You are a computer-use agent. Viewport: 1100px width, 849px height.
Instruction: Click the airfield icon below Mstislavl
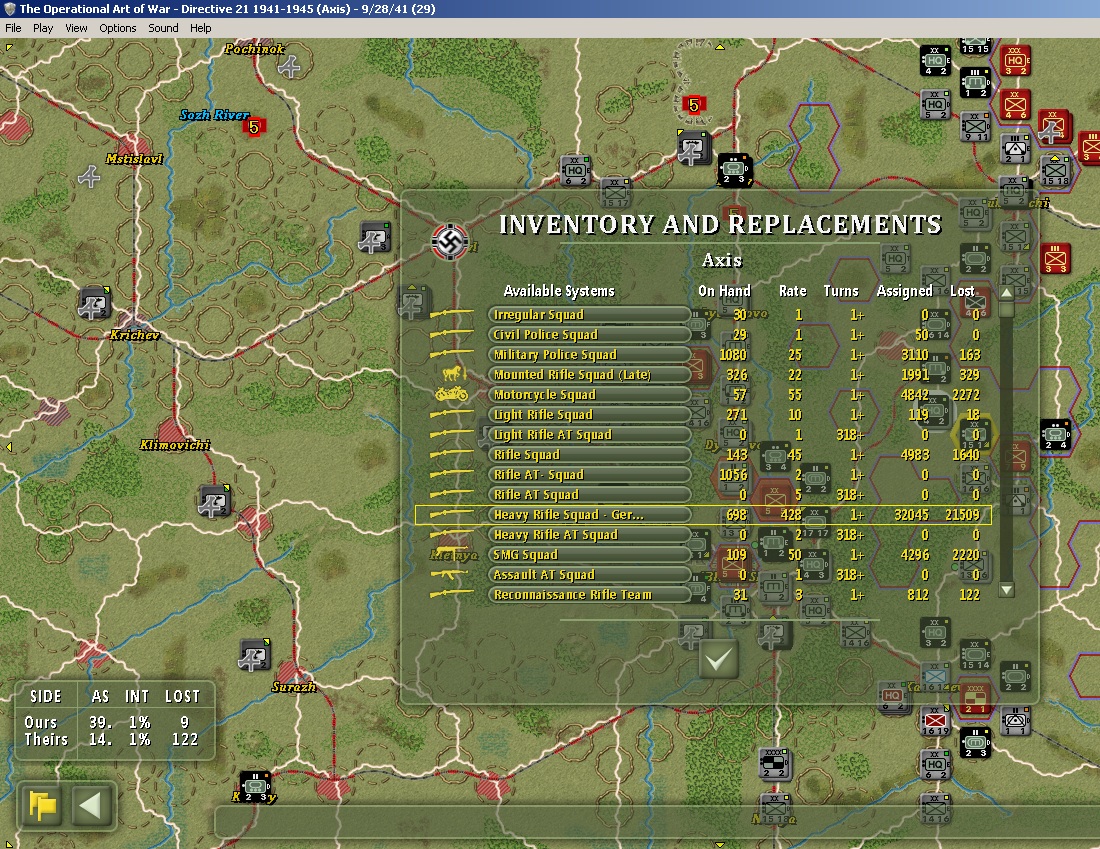(89, 176)
